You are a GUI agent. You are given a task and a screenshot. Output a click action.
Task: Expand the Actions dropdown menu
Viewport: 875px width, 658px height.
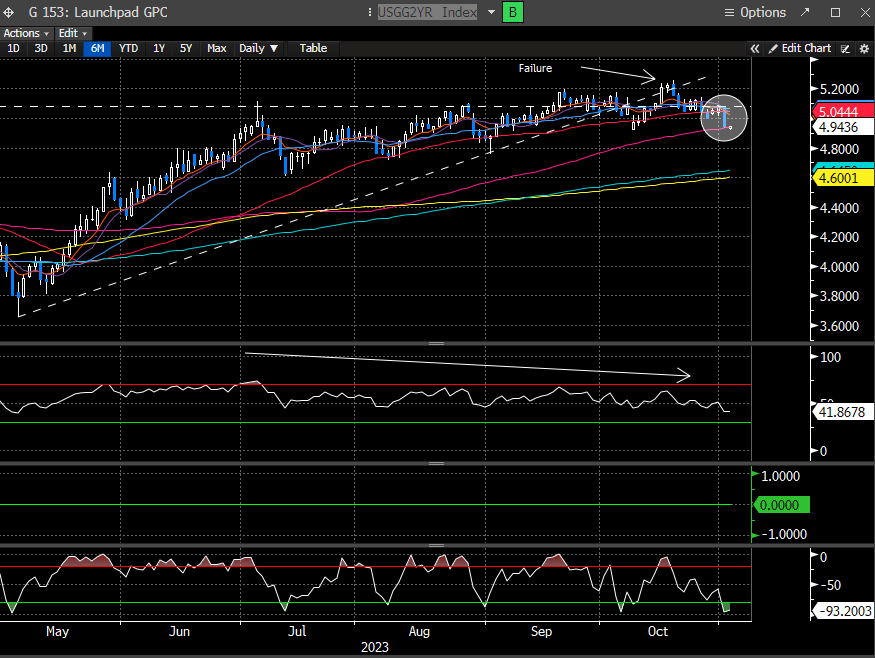click(x=26, y=33)
